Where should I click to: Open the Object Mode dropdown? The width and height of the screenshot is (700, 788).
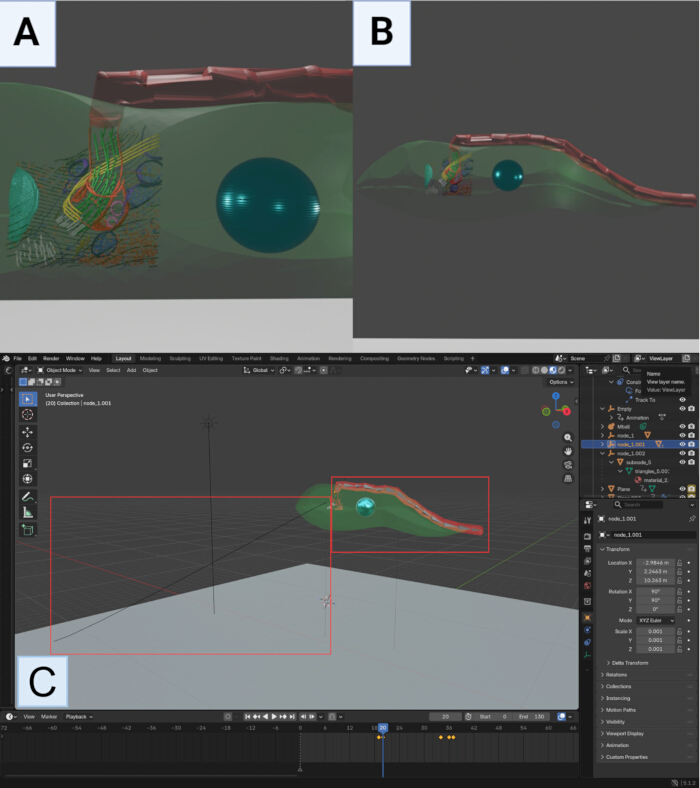(x=60, y=370)
